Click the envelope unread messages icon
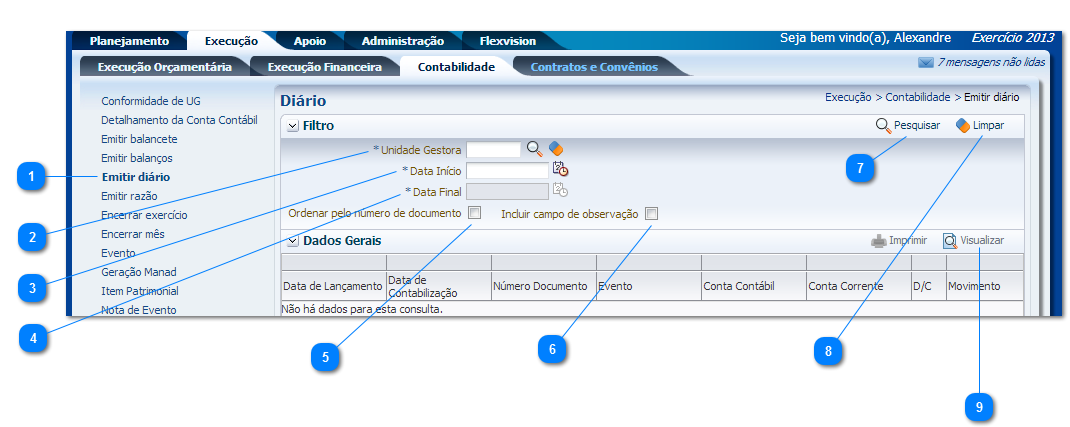Image resolution: width=1070 pixels, height=427 pixels. pyautogui.click(x=925, y=62)
